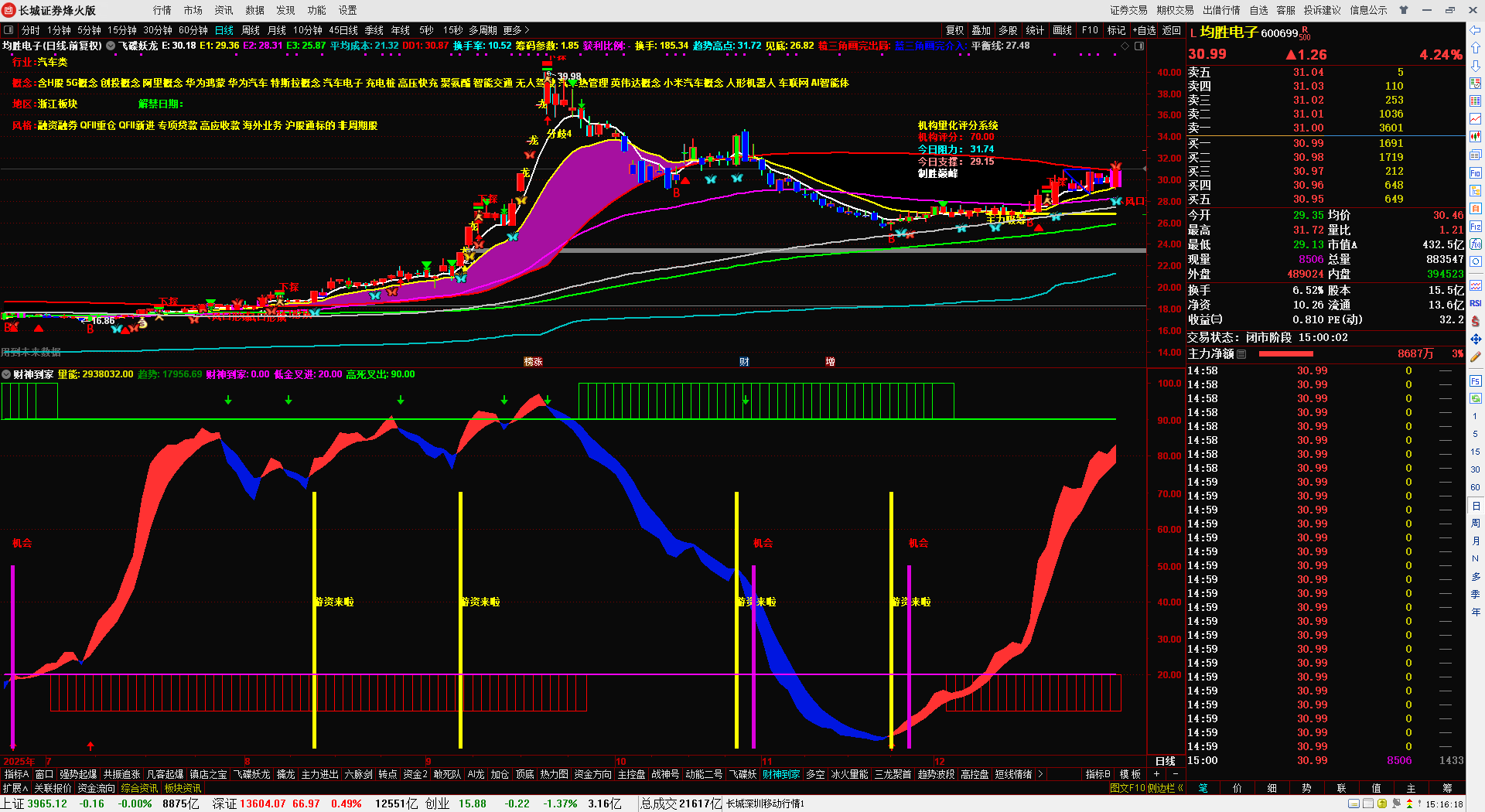Click the 筹 chip distribution tab
Screen dimensions: 1485x812
(x=1447, y=788)
